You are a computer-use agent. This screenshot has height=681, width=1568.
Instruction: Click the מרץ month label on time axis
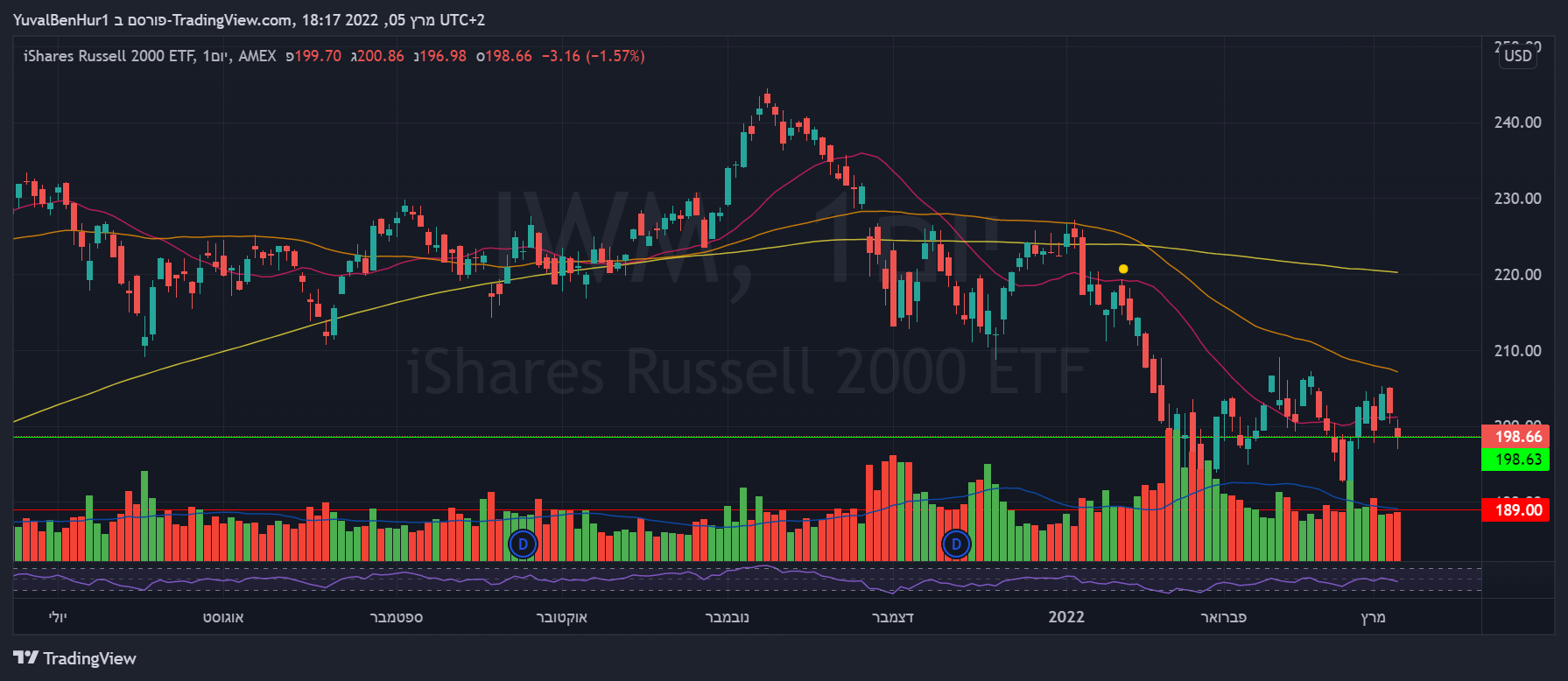[1373, 617]
